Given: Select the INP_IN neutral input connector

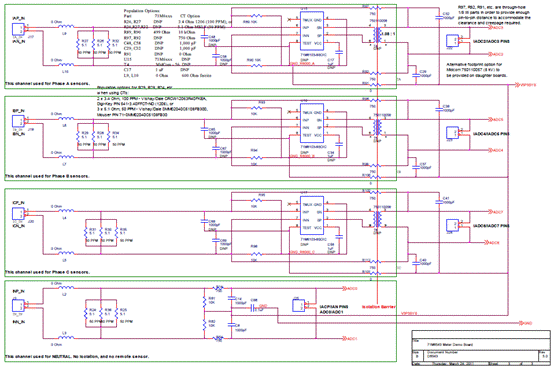Looking at the screenshot, I should (18, 305).
